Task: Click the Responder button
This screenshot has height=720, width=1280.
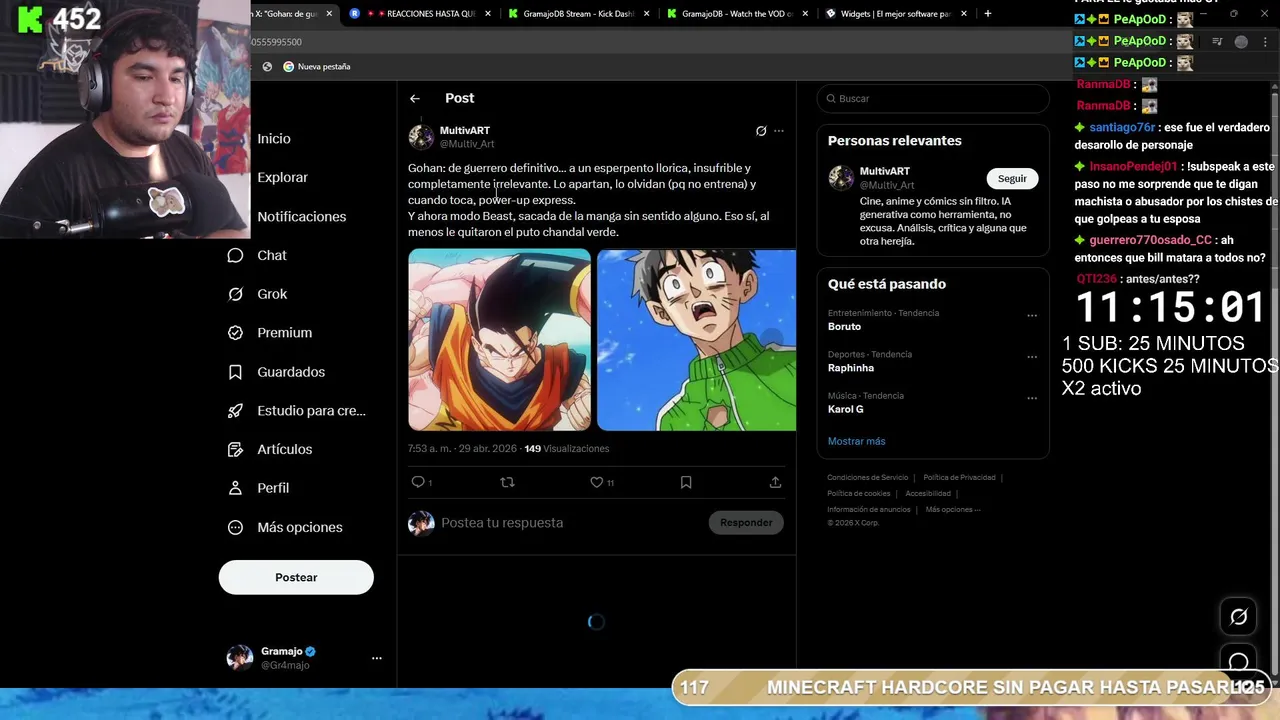Action: point(746,522)
